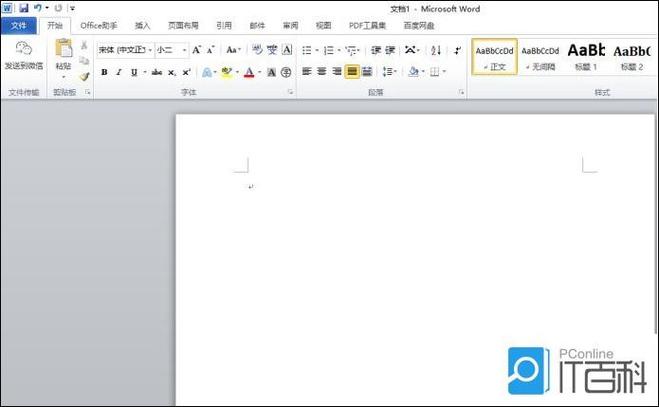Toggle Underline formatting
The width and height of the screenshot is (659, 407).
click(134, 72)
